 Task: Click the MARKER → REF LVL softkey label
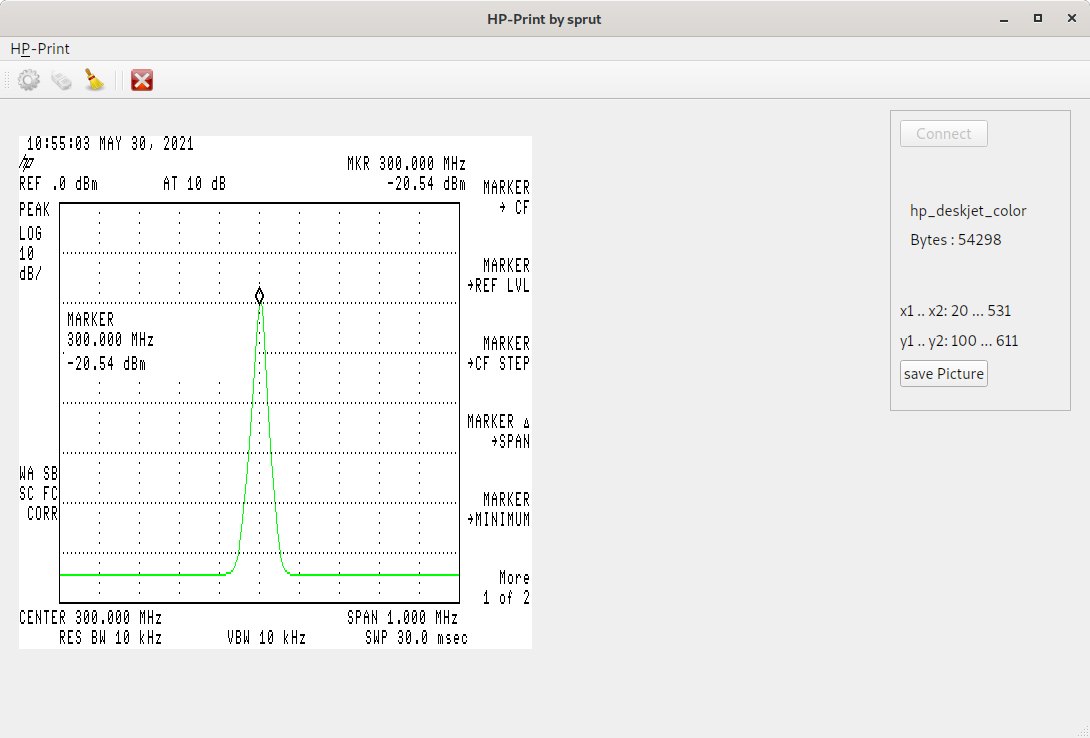pos(499,275)
